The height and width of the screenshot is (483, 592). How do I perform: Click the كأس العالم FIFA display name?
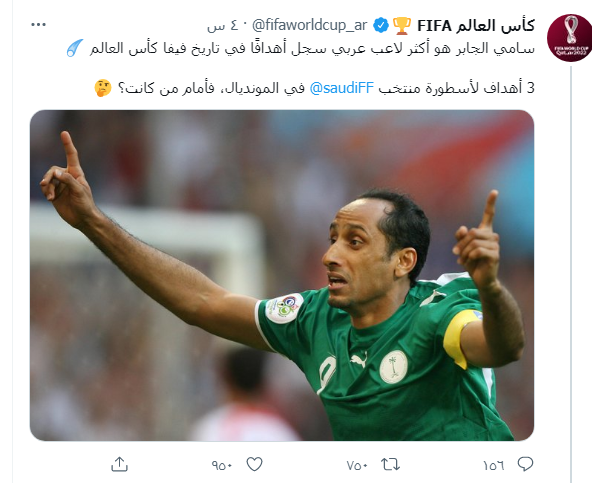476,26
